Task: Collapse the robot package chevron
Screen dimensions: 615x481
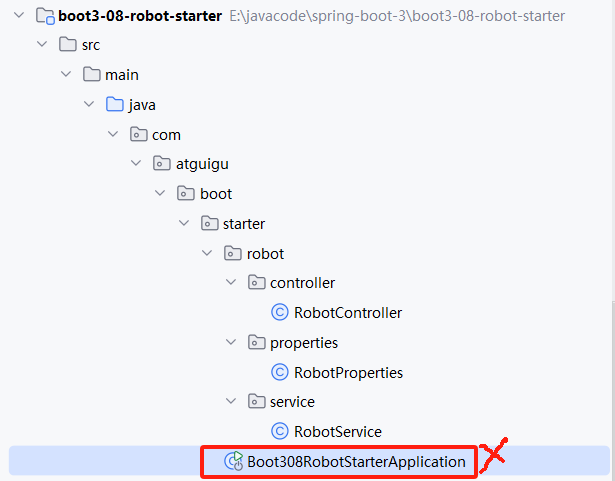Action: [x=207, y=253]
